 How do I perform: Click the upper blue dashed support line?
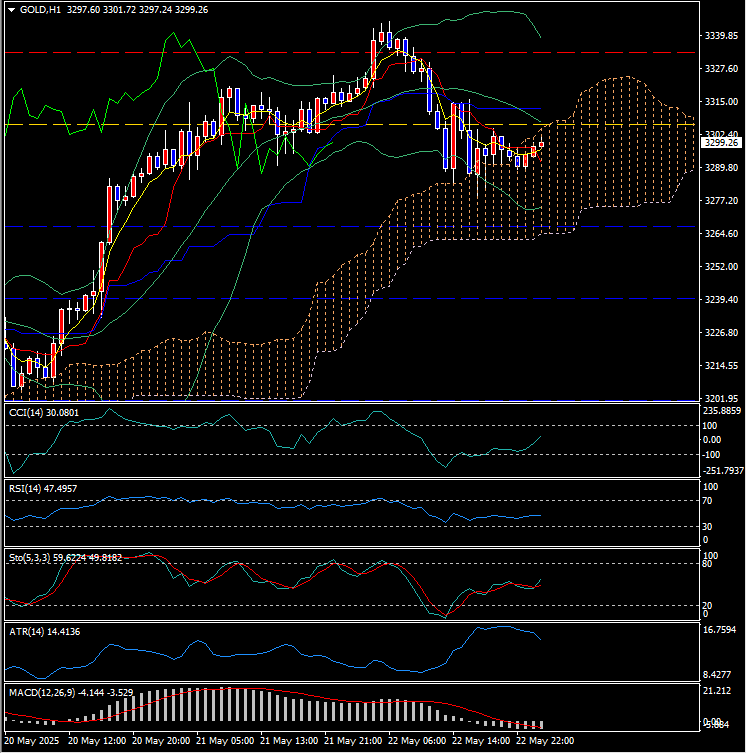pyautogui.click(x=200, y=226)
